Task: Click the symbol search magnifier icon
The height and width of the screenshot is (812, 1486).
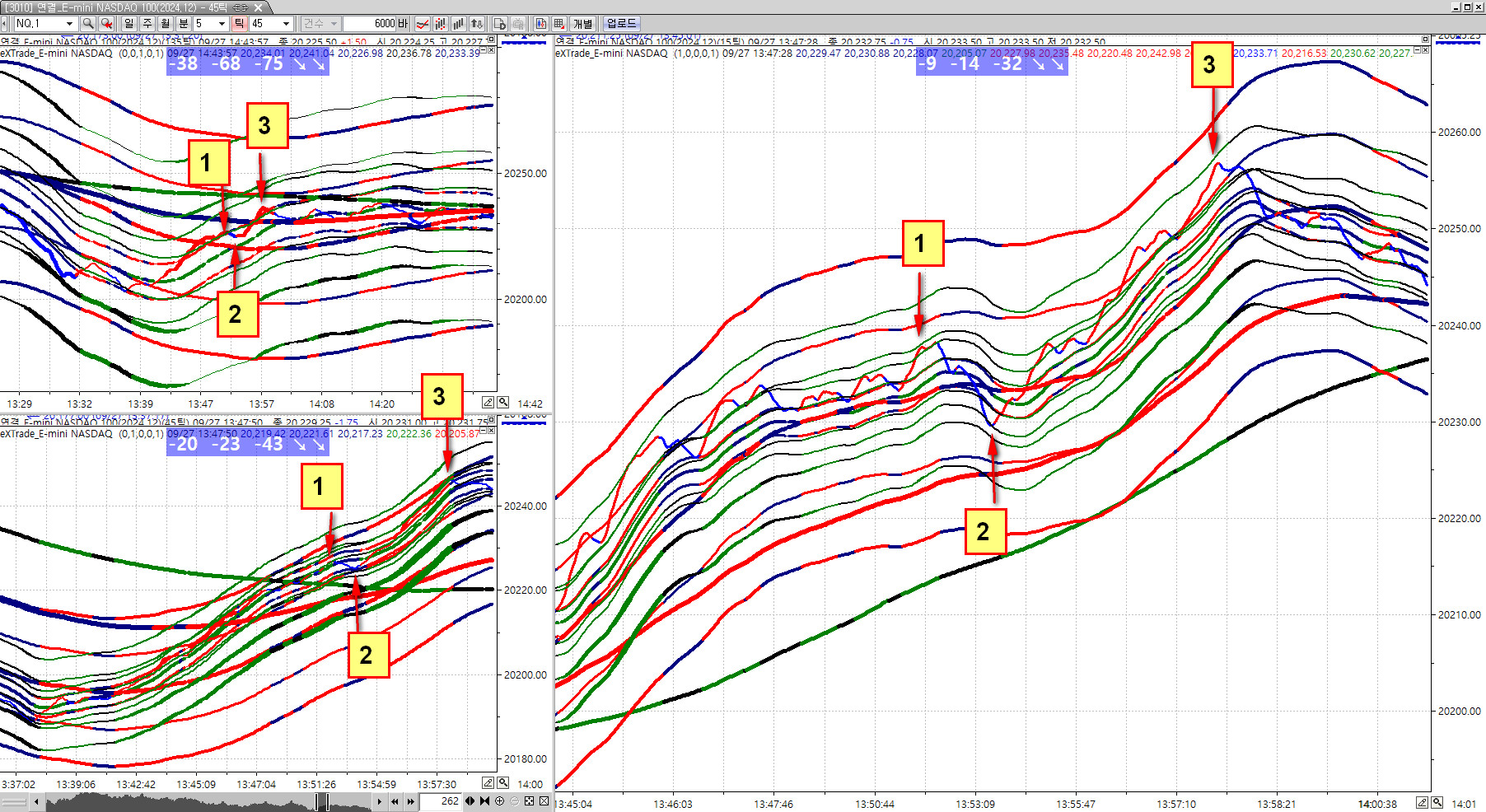Action: click(88, 24)
